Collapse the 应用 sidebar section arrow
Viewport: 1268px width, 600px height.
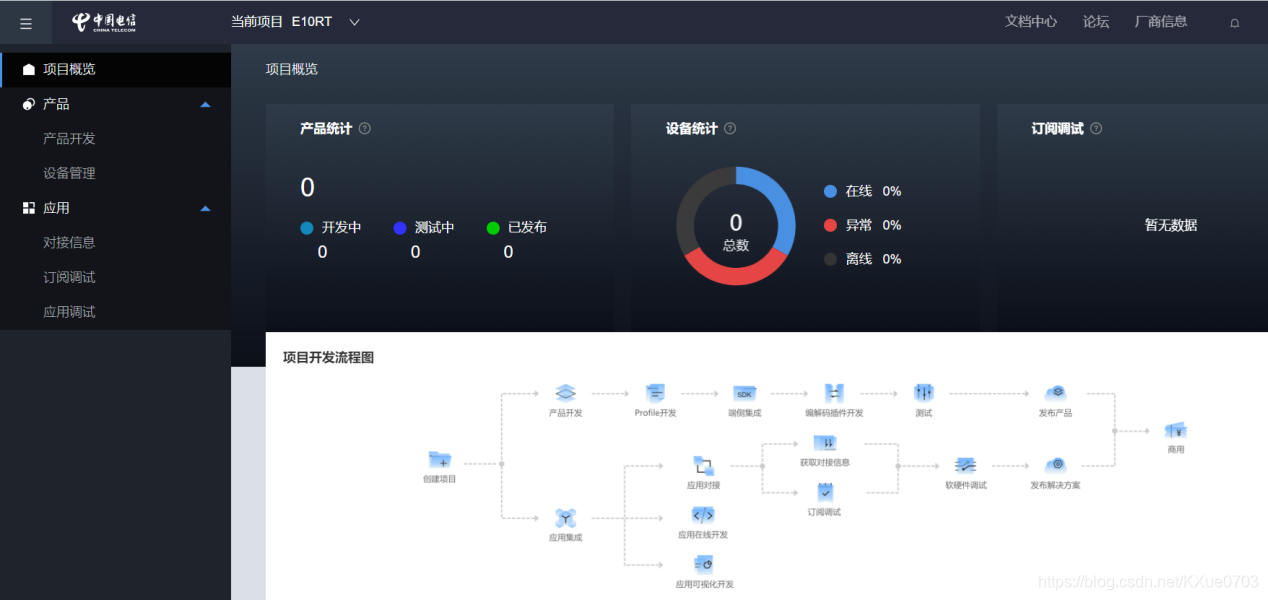tap(205, 208)
